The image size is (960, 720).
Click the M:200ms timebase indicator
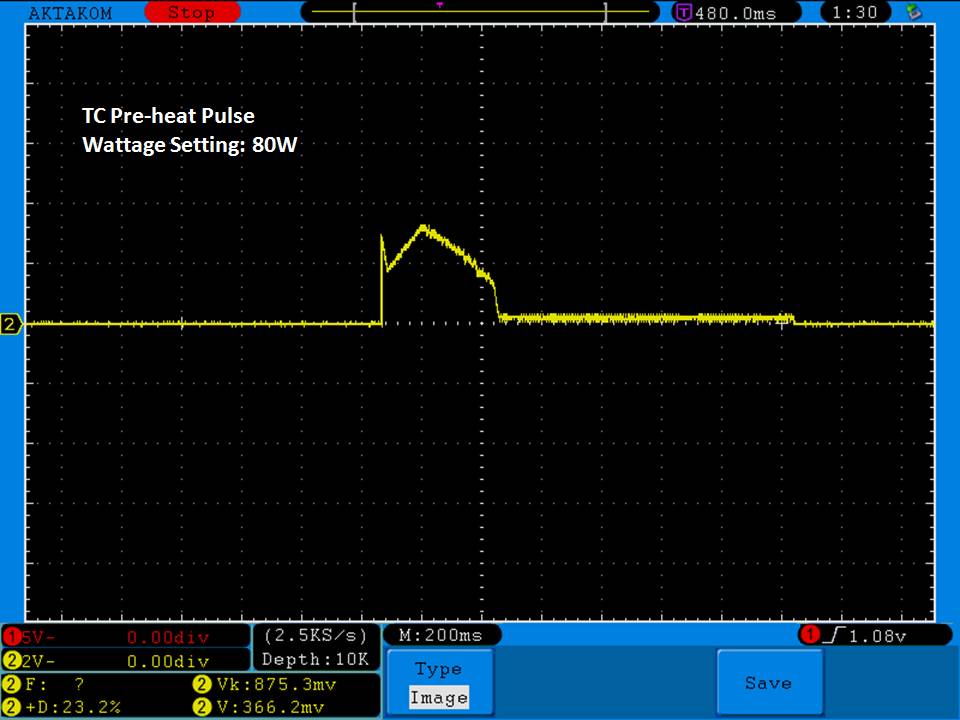pos(441,635)
